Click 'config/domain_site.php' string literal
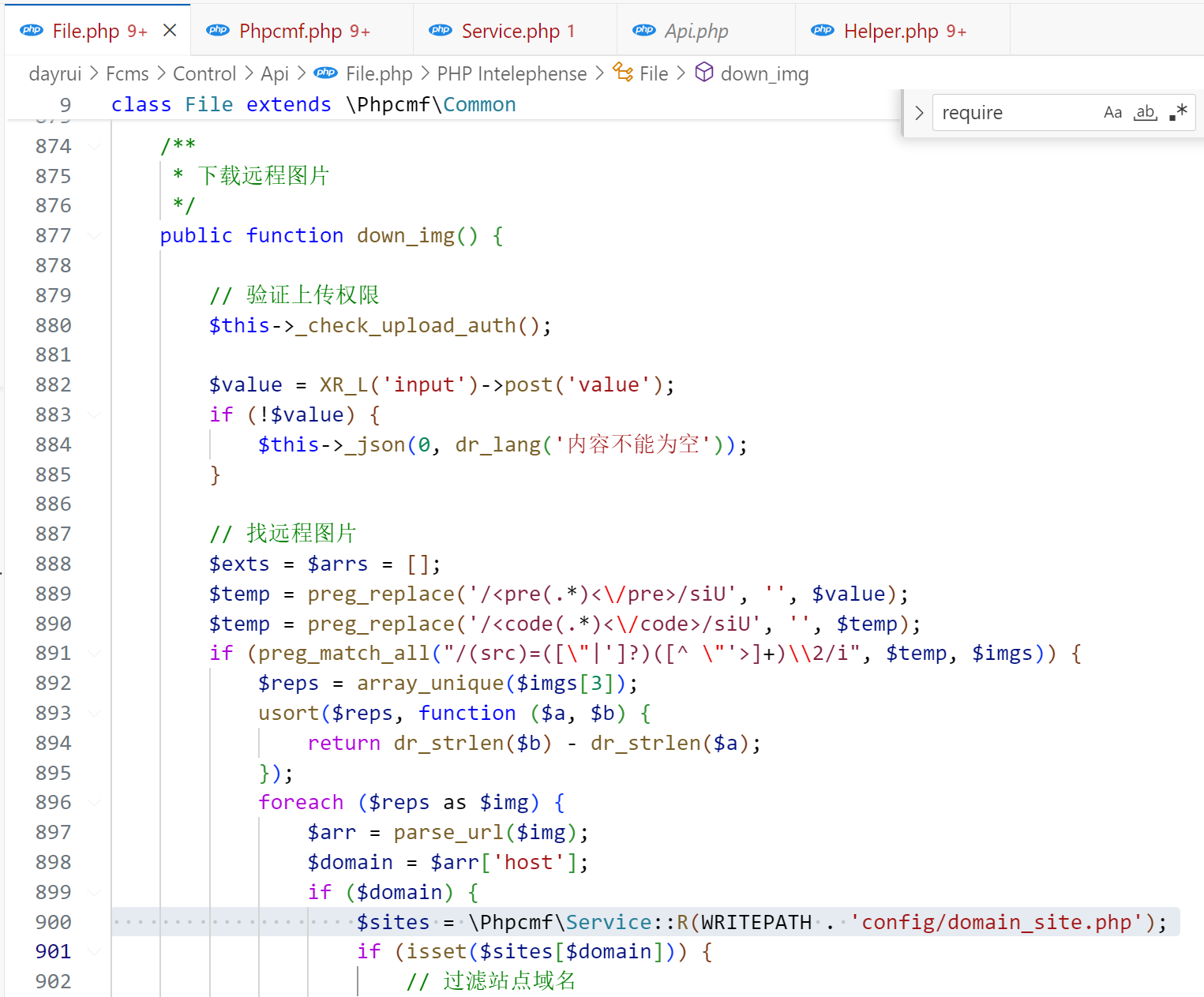1204x997 pixels. [996, 922]
